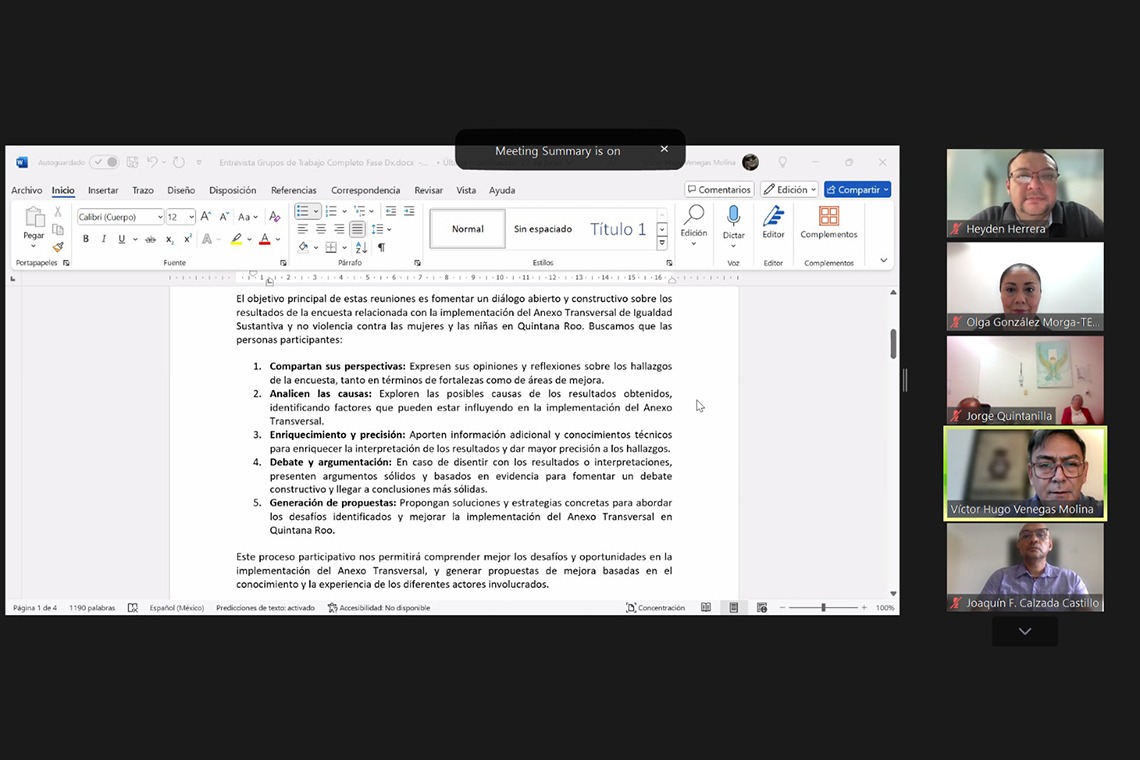Image resolution: width=1140 pixels, height=760 pixels.
Task: Toggle bold formatting
Action: tap(86, 239)
